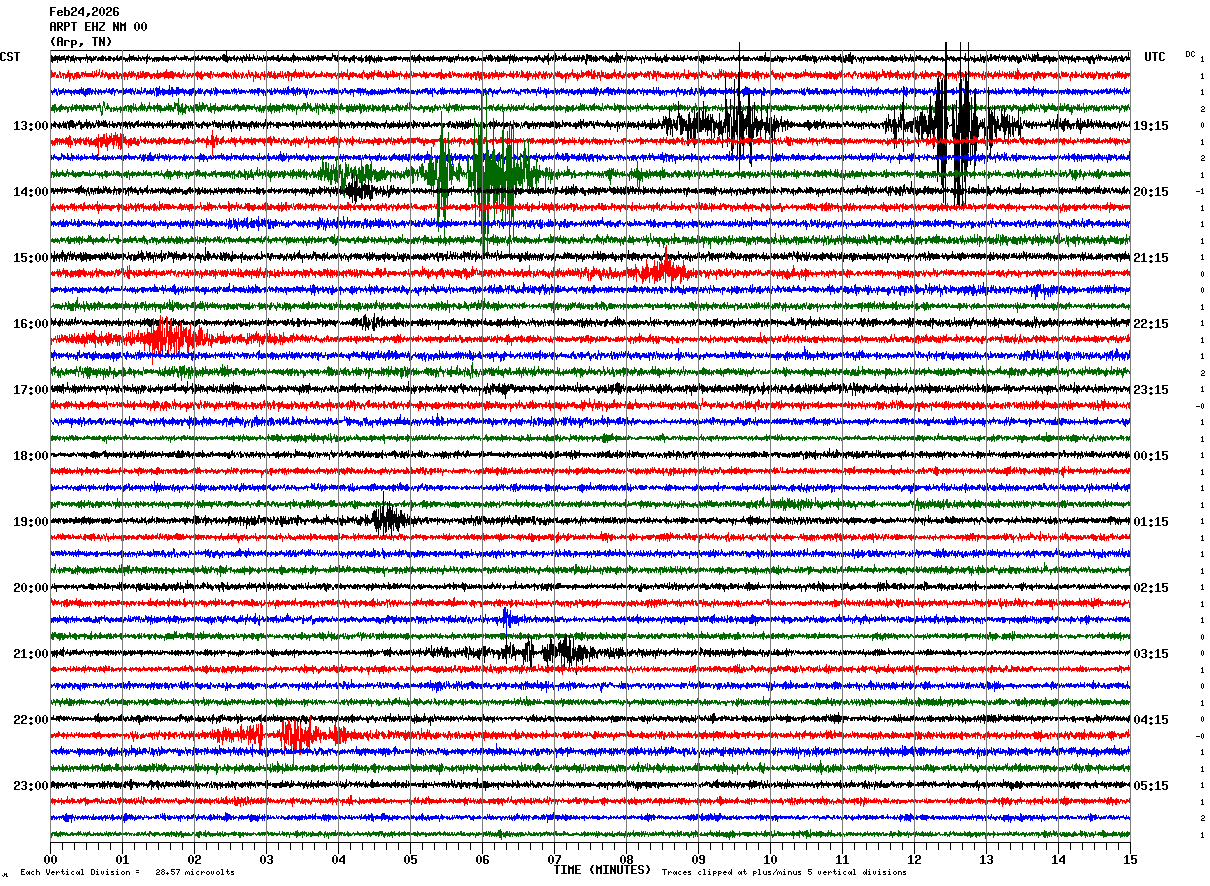The image size is (1210, 886).
Task: Click the 04:15 UTC time label
Action: [1151, 720]
